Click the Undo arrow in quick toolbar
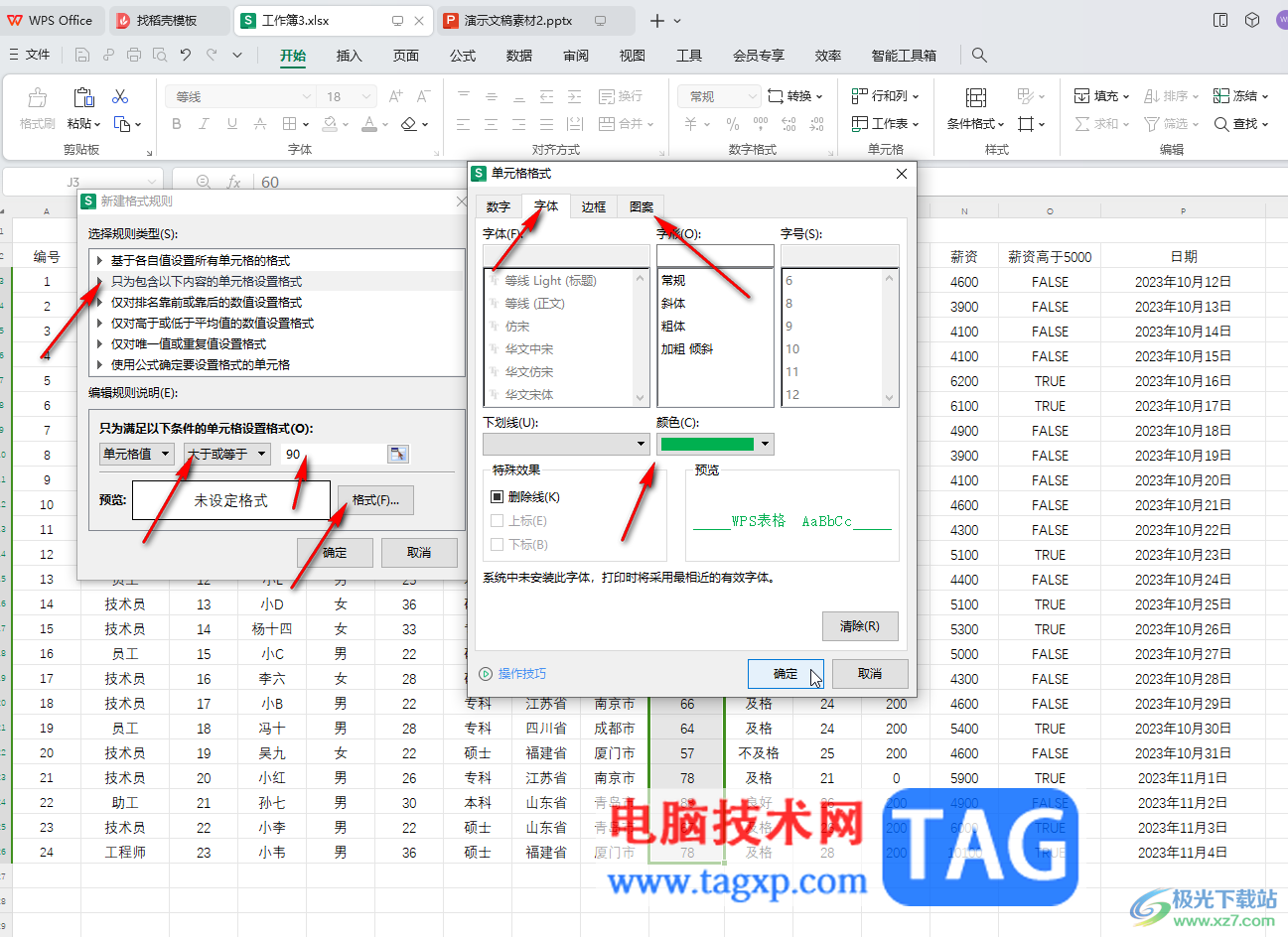The height and width of the screenshot is (937, 1288). point(186,55)
